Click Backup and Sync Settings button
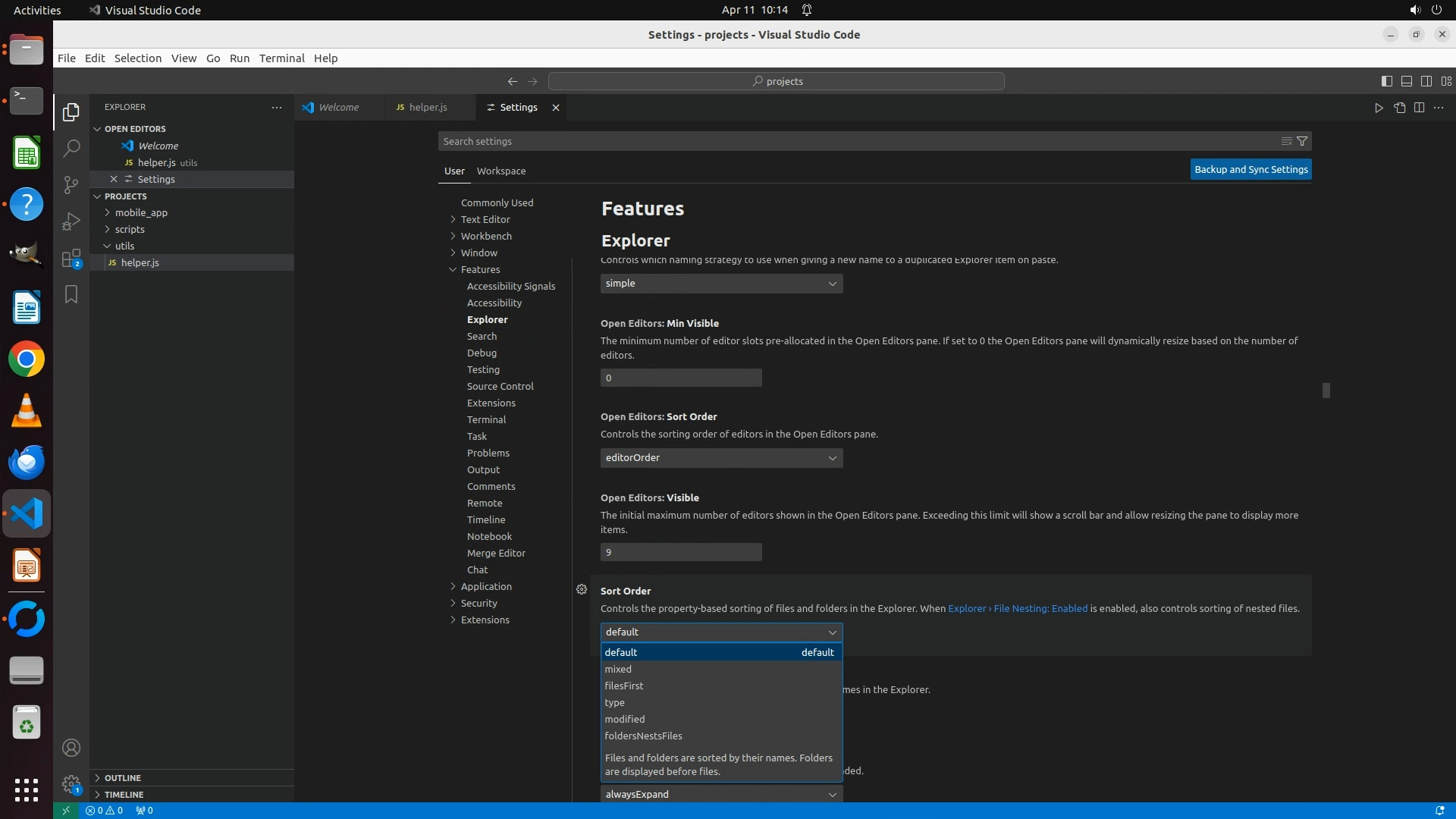Image resolution: width=1456 pixels, height=819 pixels. tap(1250, 170)
